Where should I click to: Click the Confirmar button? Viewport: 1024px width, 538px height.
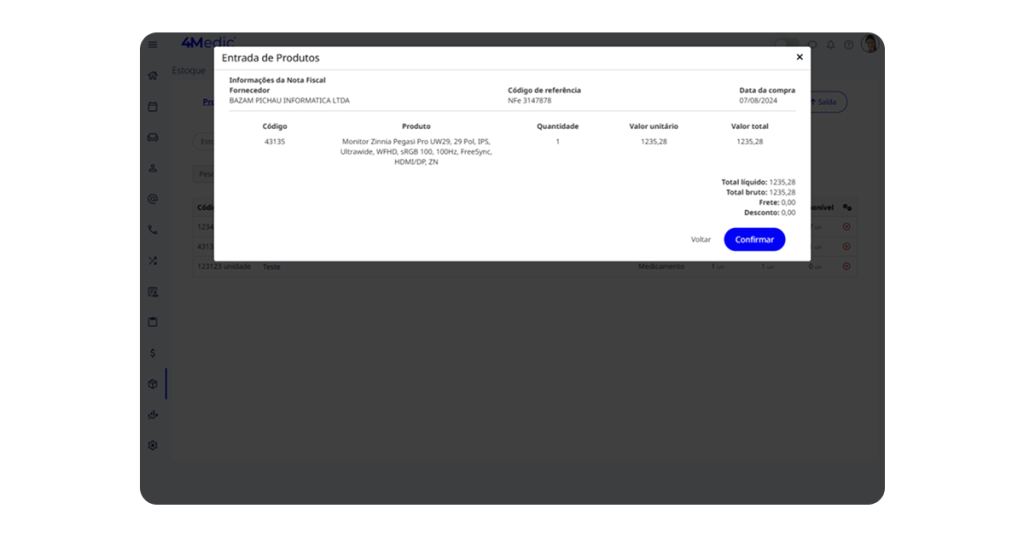point(754,240)
